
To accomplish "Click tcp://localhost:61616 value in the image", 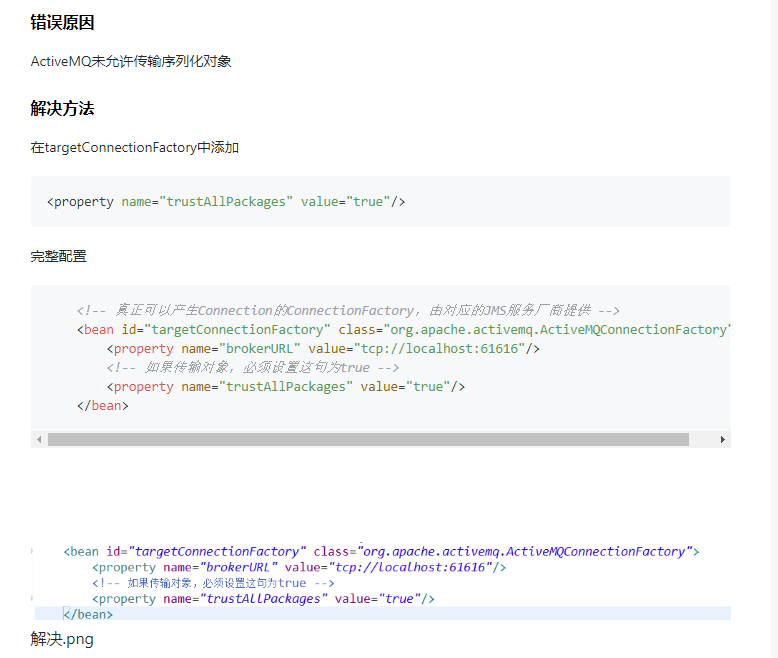I will coord(410,567).
